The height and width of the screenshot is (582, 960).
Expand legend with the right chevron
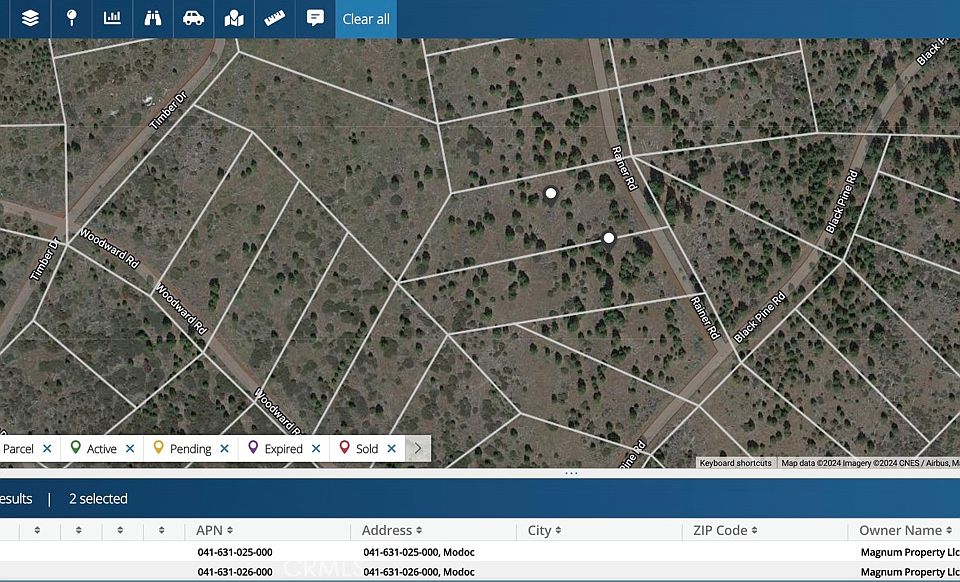click(418, 449)
